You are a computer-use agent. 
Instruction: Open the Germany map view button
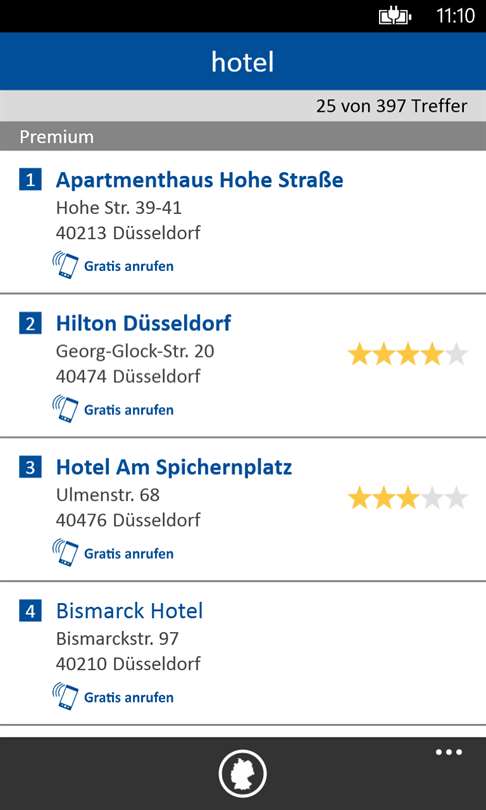[x=242, y=774]
